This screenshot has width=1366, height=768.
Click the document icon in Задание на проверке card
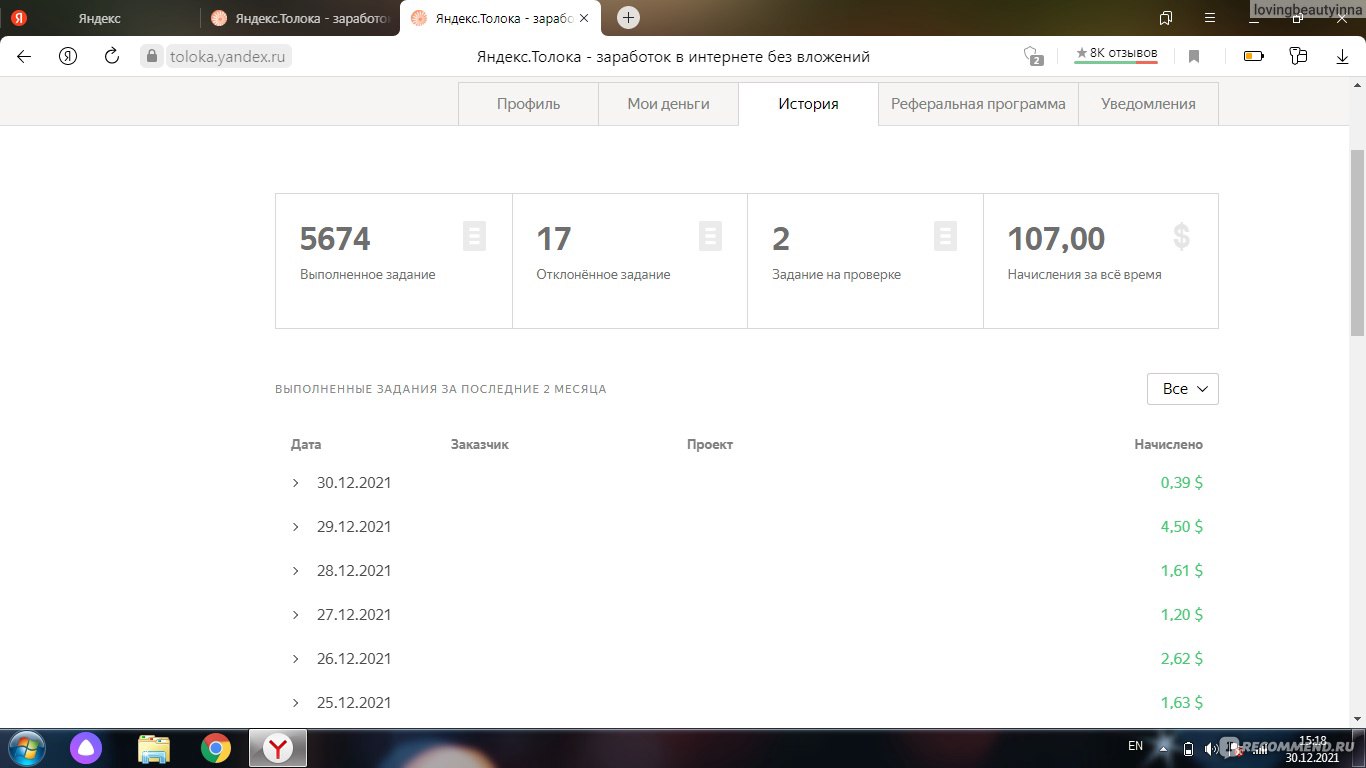pos(946,236)
